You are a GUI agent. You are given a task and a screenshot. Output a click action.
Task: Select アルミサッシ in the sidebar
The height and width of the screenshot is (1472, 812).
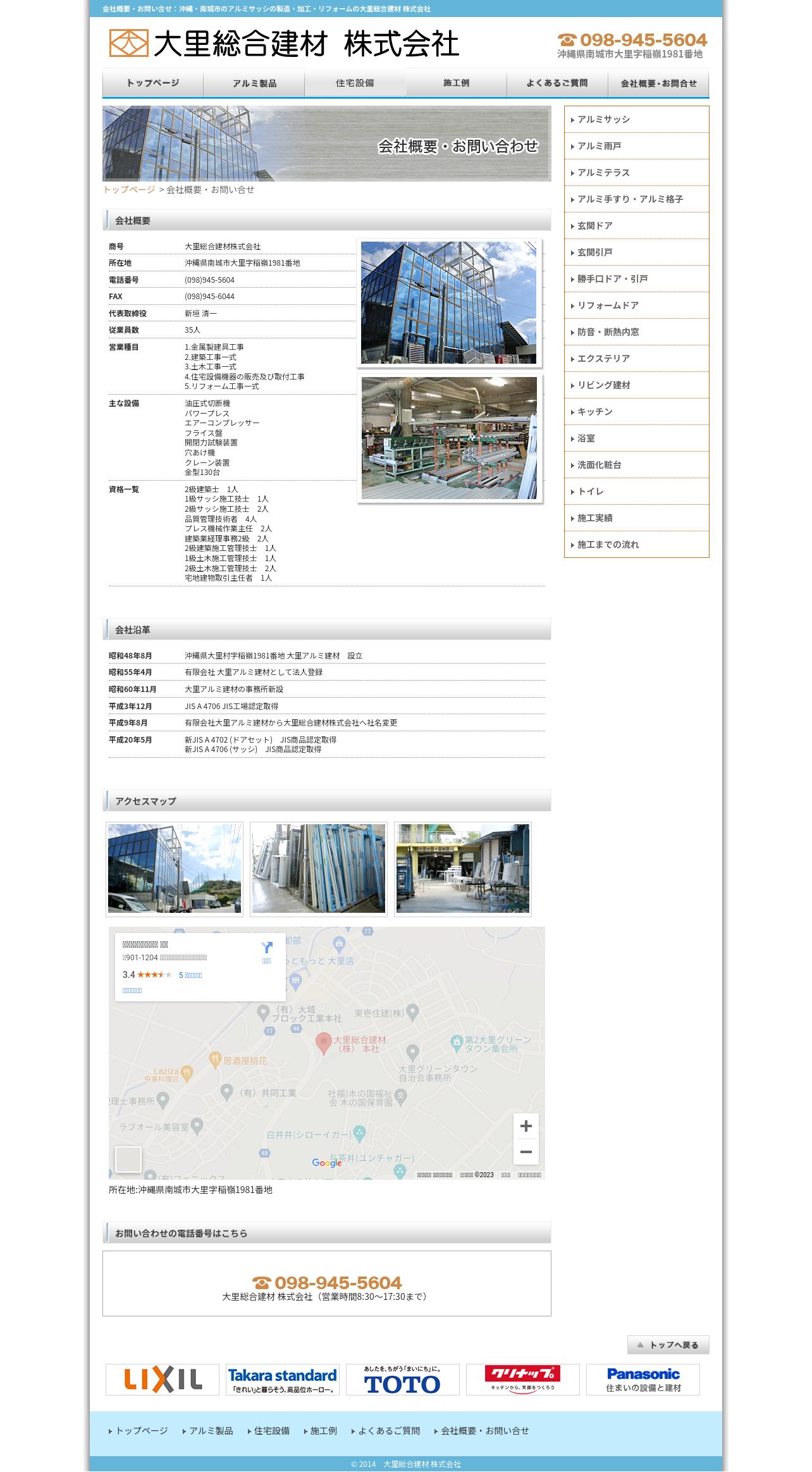[637, 120]
